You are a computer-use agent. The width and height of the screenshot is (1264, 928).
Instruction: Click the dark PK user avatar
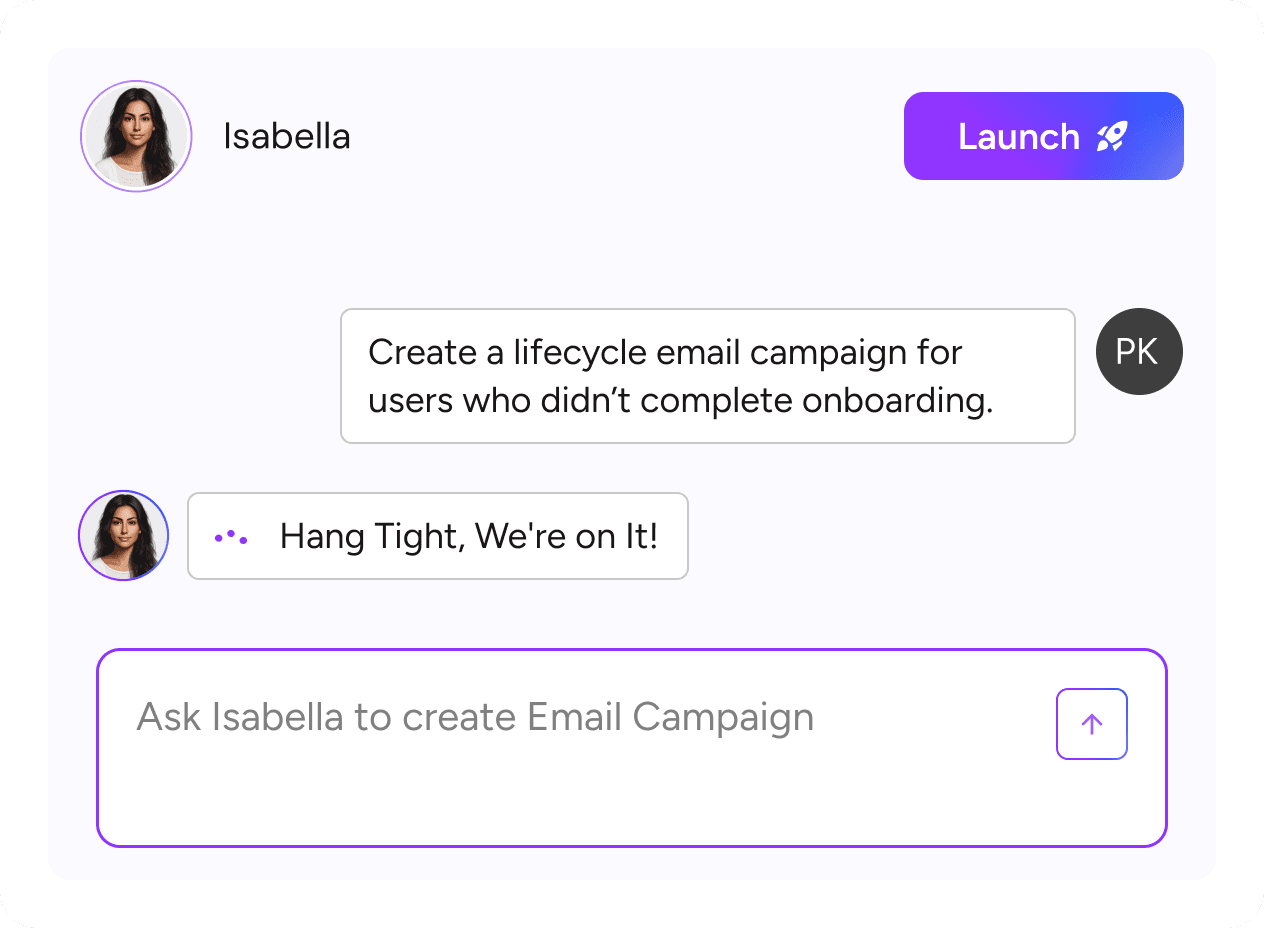click(x=1139, y=352)
